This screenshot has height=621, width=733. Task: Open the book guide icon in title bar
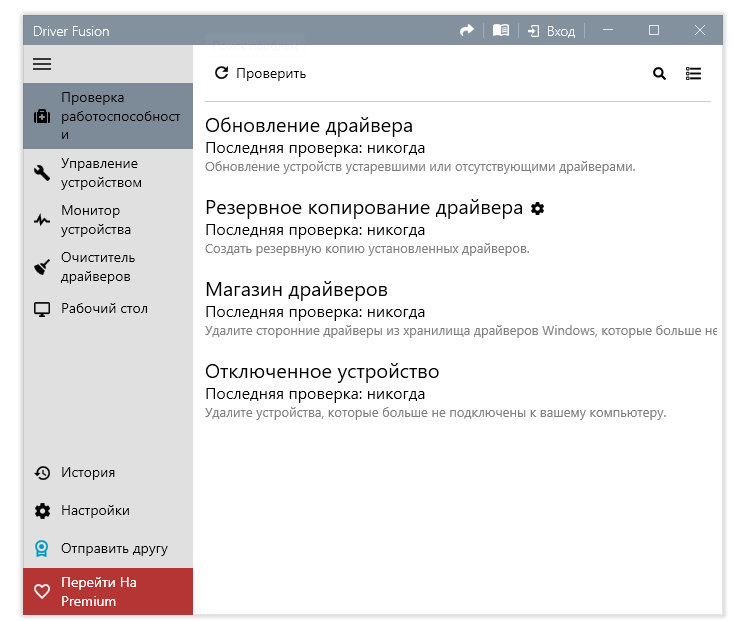point(501,31)
